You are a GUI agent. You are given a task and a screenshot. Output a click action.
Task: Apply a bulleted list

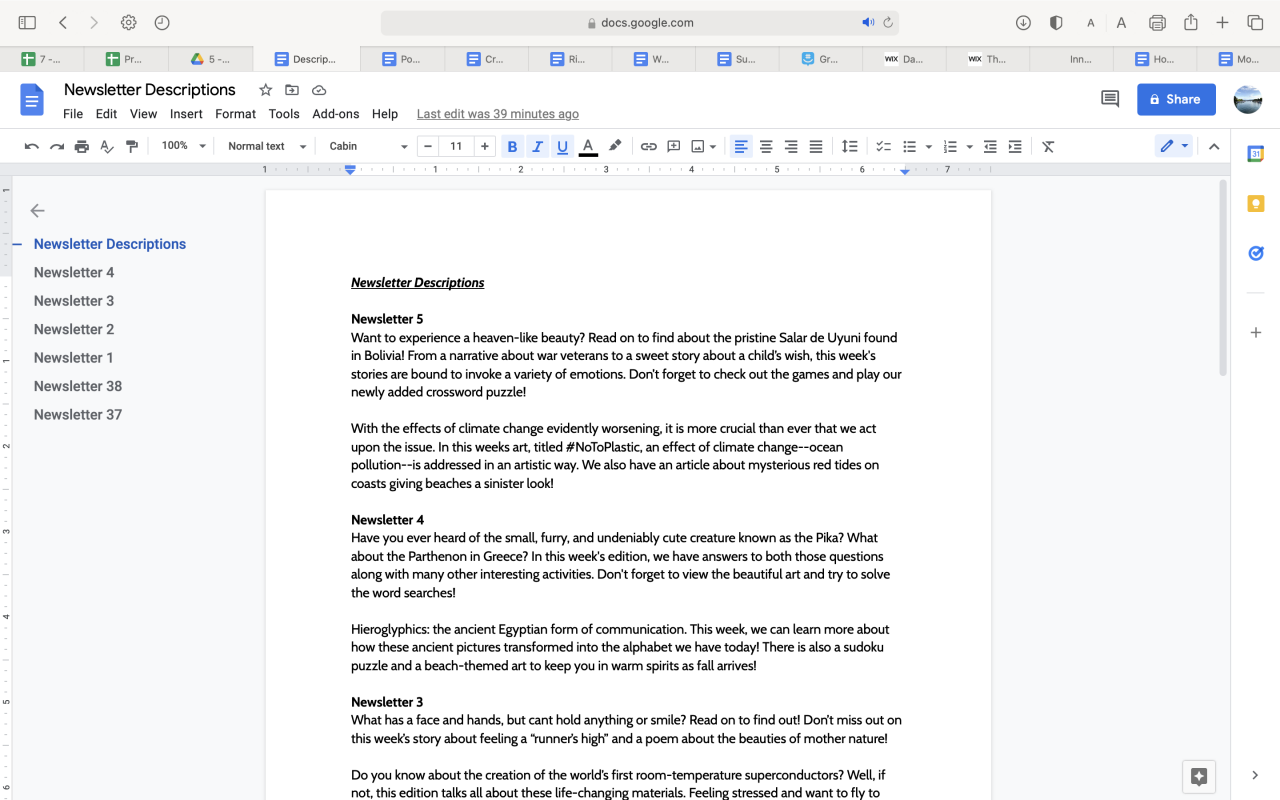pyautogui.click(x=910, y=146)
